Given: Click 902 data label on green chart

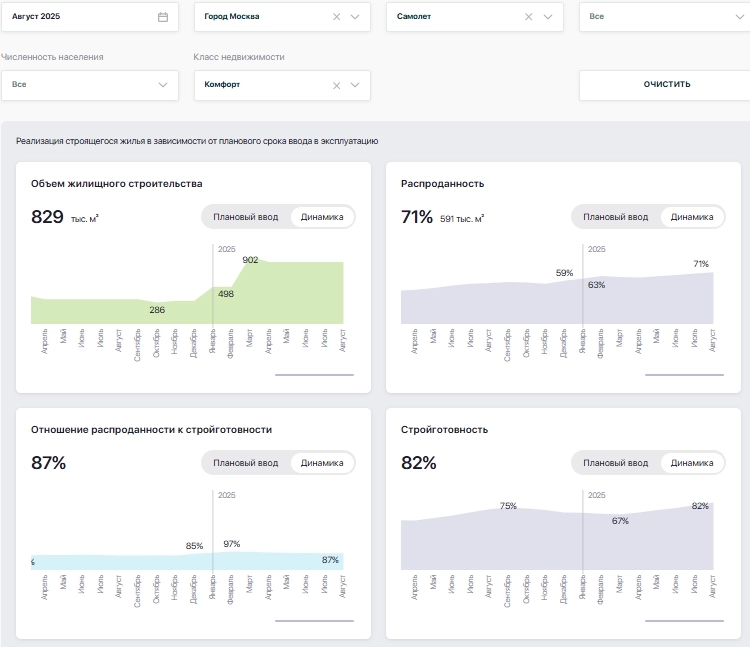Looking at the screenshot, I should click(250, 260).
